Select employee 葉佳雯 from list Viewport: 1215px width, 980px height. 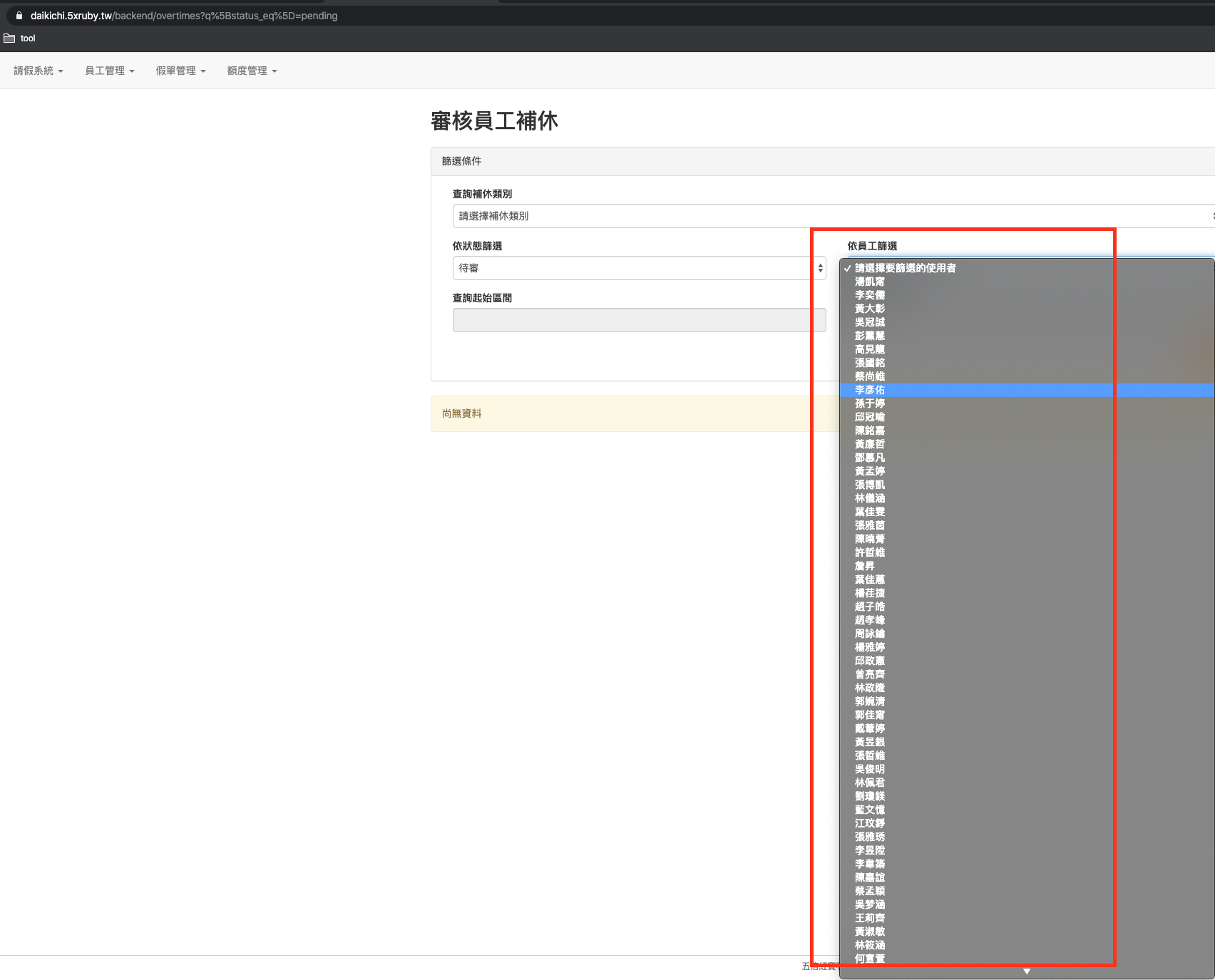tap(1027, 512)
